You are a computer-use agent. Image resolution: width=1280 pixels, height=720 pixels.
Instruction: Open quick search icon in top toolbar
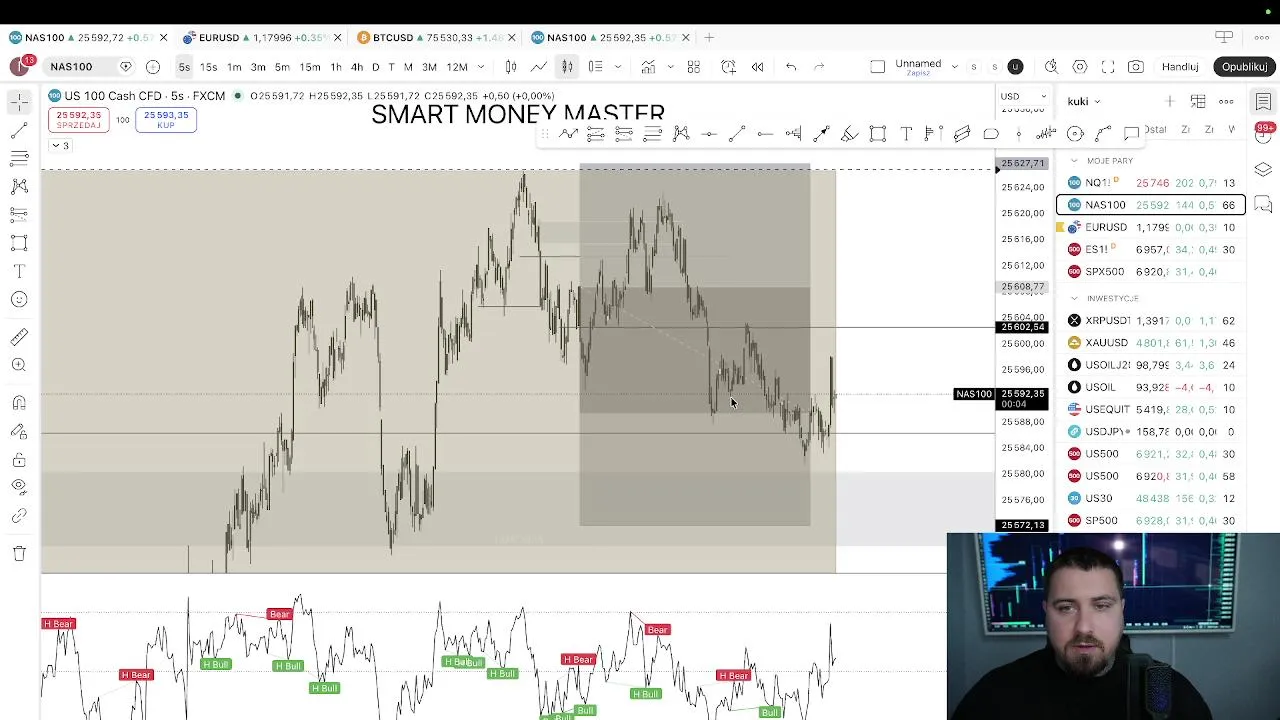coord(1051,67)
